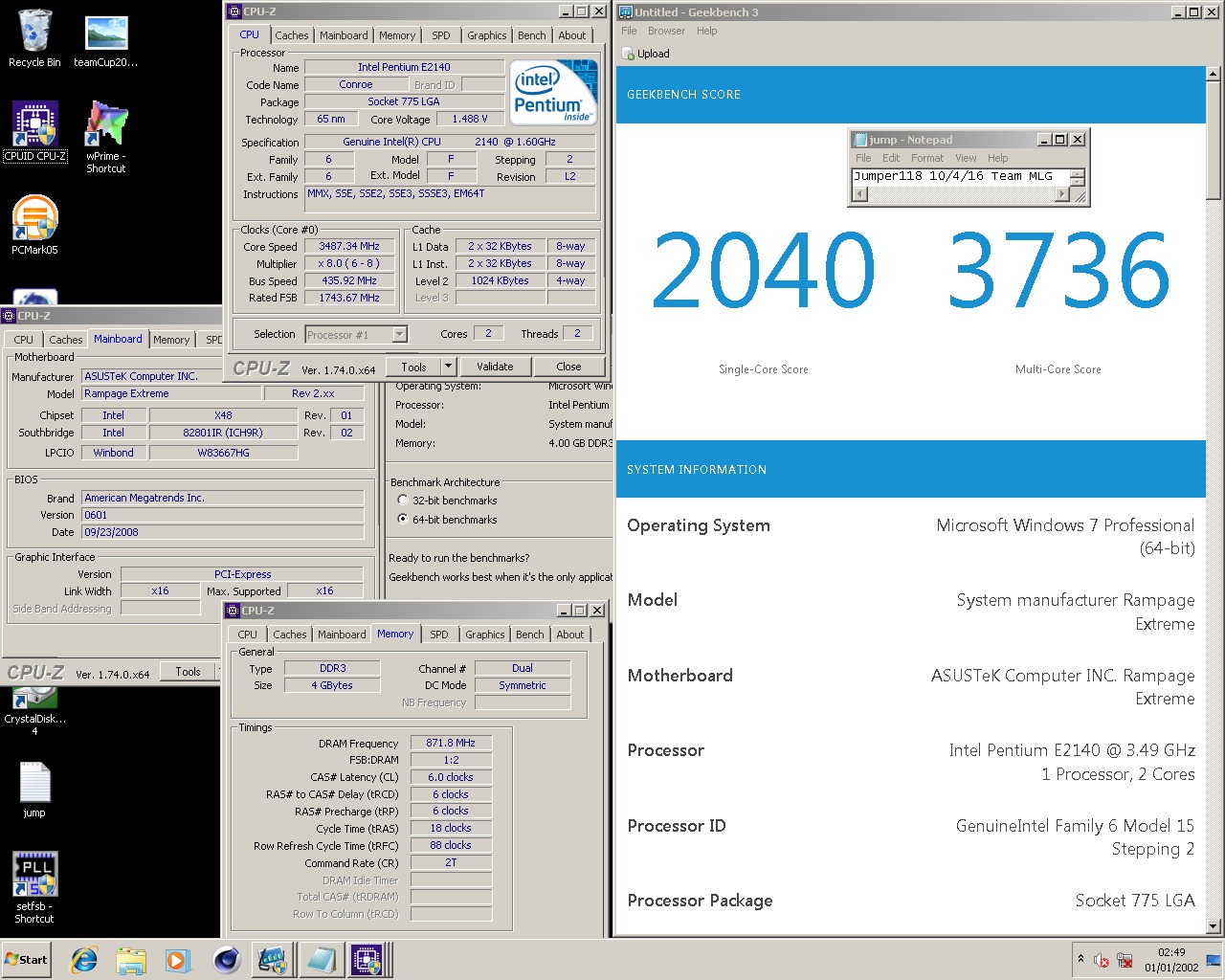Open Internet Explorer from the taskbar
Viewport: 1225px width, 980px height.
(x=84, y=960)
